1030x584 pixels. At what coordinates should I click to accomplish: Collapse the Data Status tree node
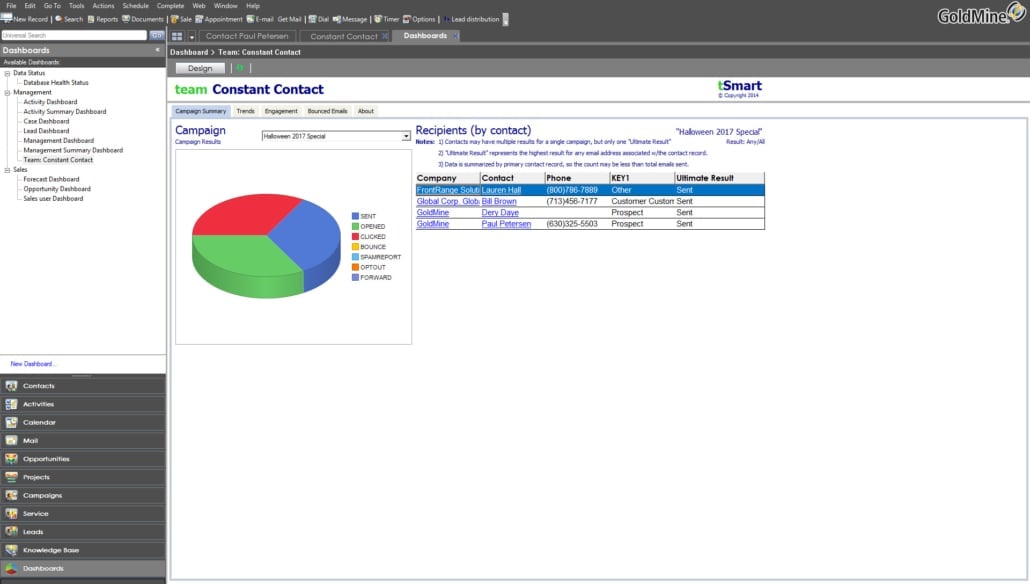tap(7, 74)
